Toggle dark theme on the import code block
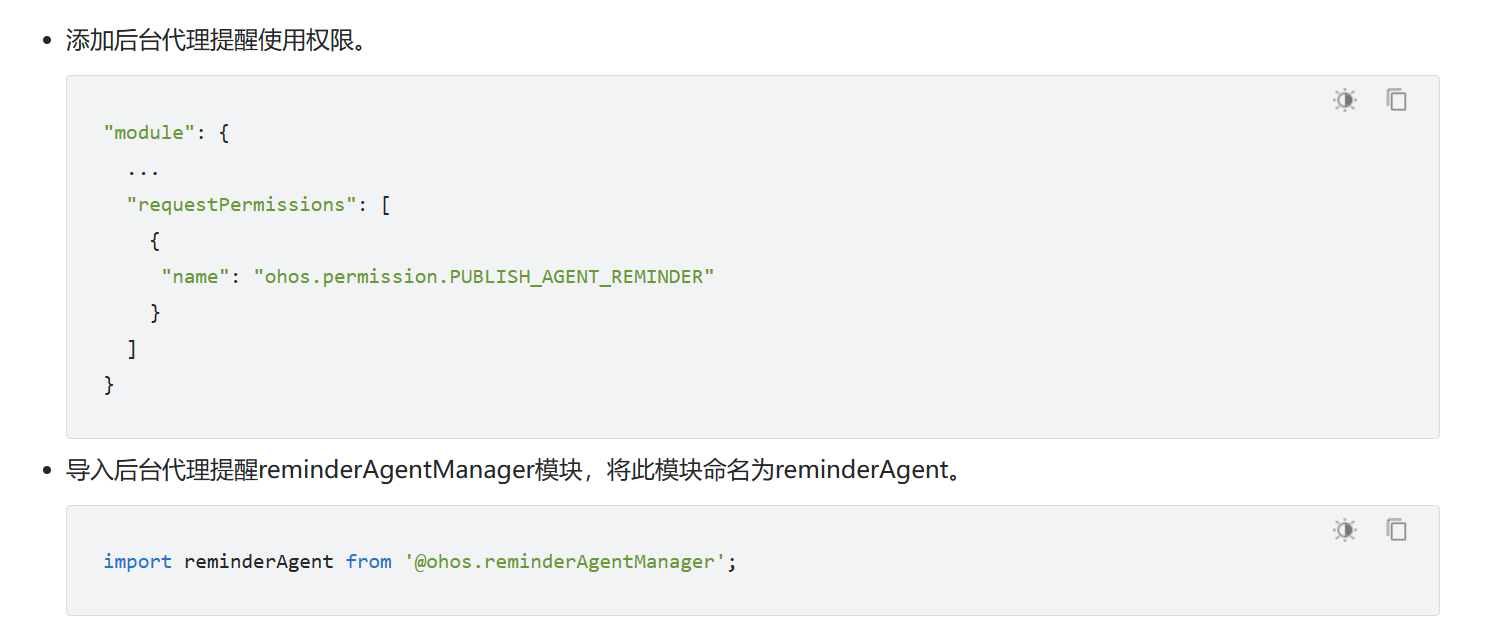 tap(1345, 530)
